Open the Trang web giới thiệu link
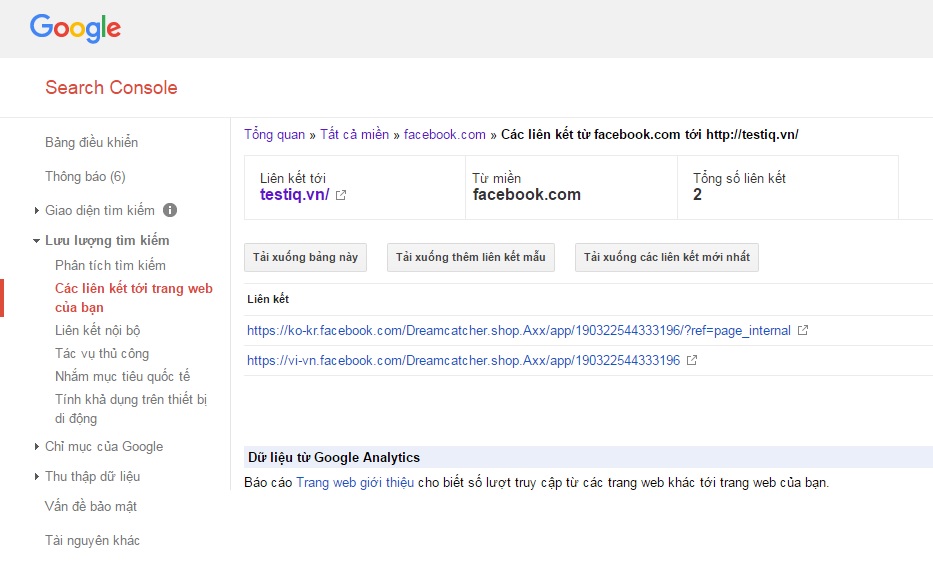933x566 pixels. point(354,483)
